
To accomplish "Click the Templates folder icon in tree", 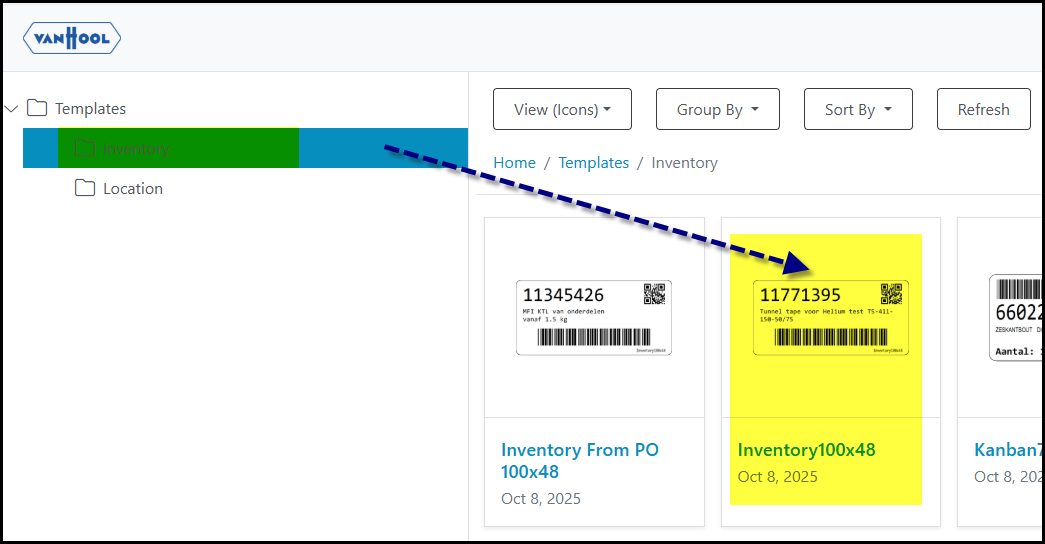I will pyautogui.click(x=37, y=108).
